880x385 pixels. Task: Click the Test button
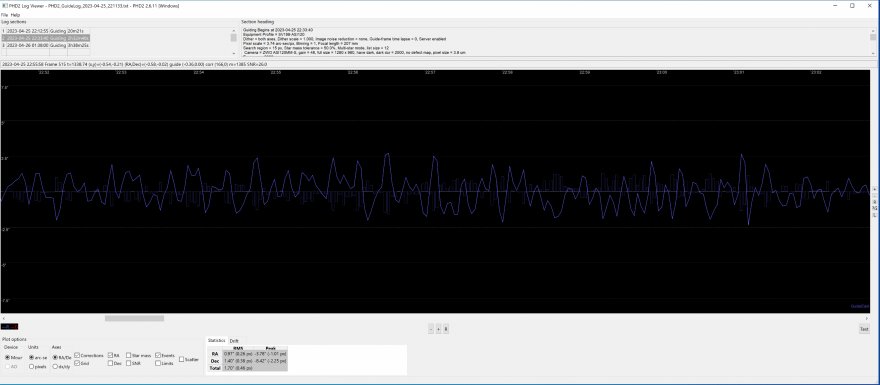(864, 329)
